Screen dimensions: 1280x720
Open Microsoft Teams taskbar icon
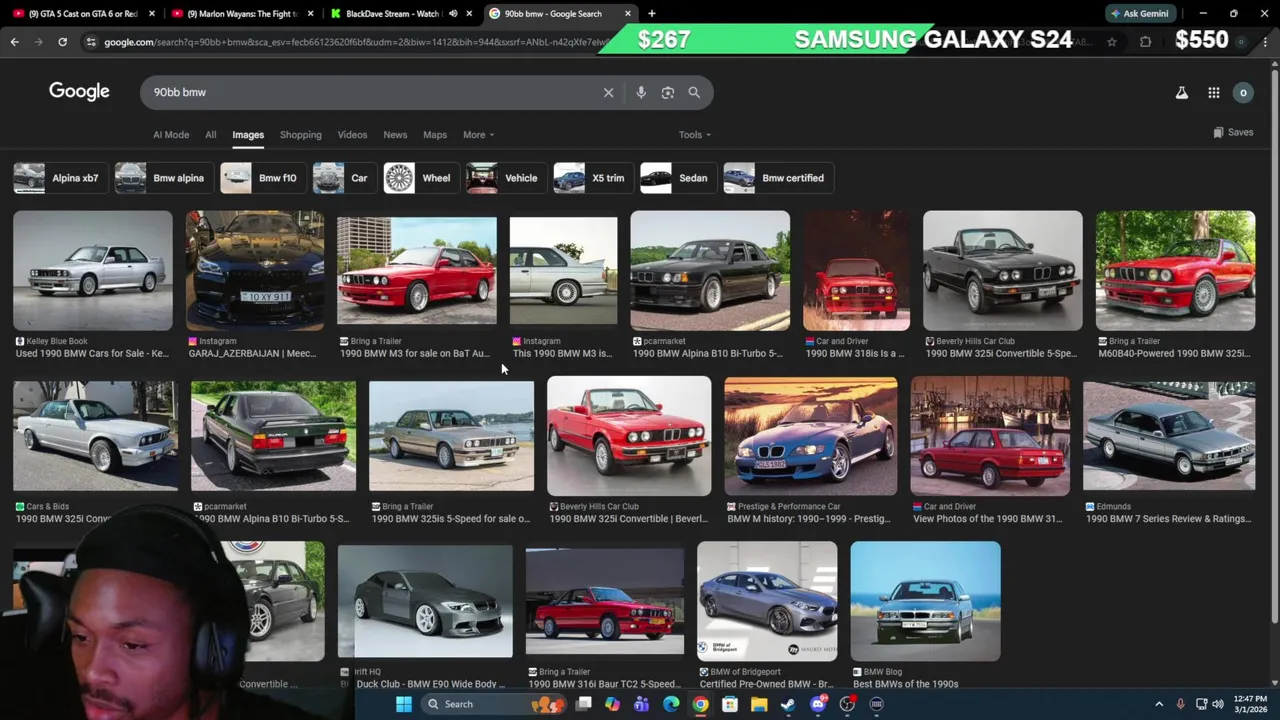(x=642, y=704)
